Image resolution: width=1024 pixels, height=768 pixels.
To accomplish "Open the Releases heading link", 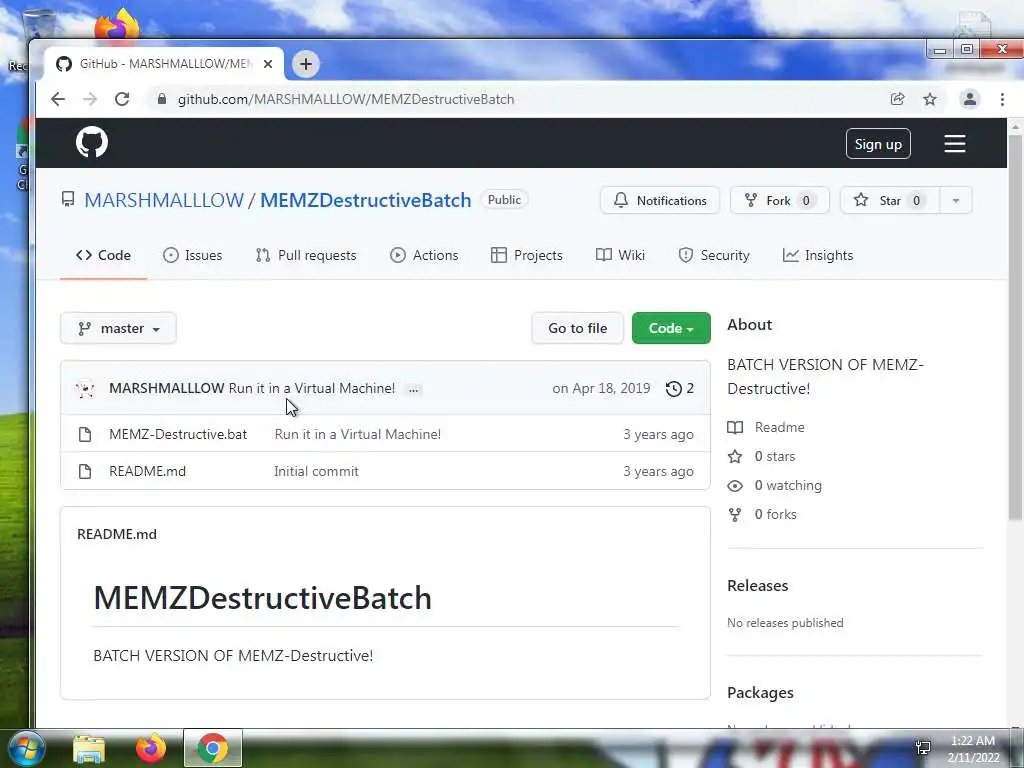I will 758,586.
